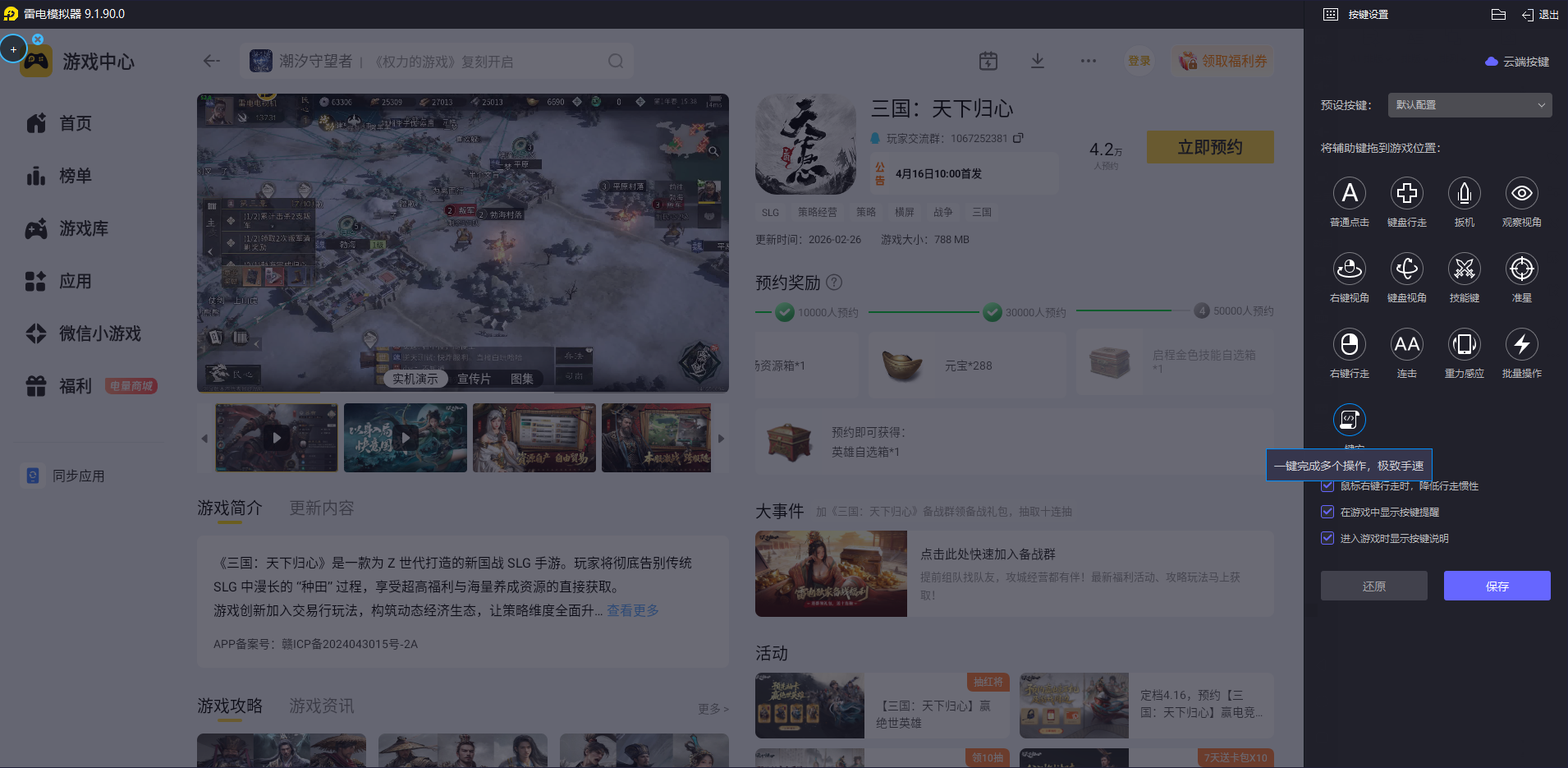Screen dimensions: 1568x768
Task: Click the 退出 exit button
Action: [1540, 15]
